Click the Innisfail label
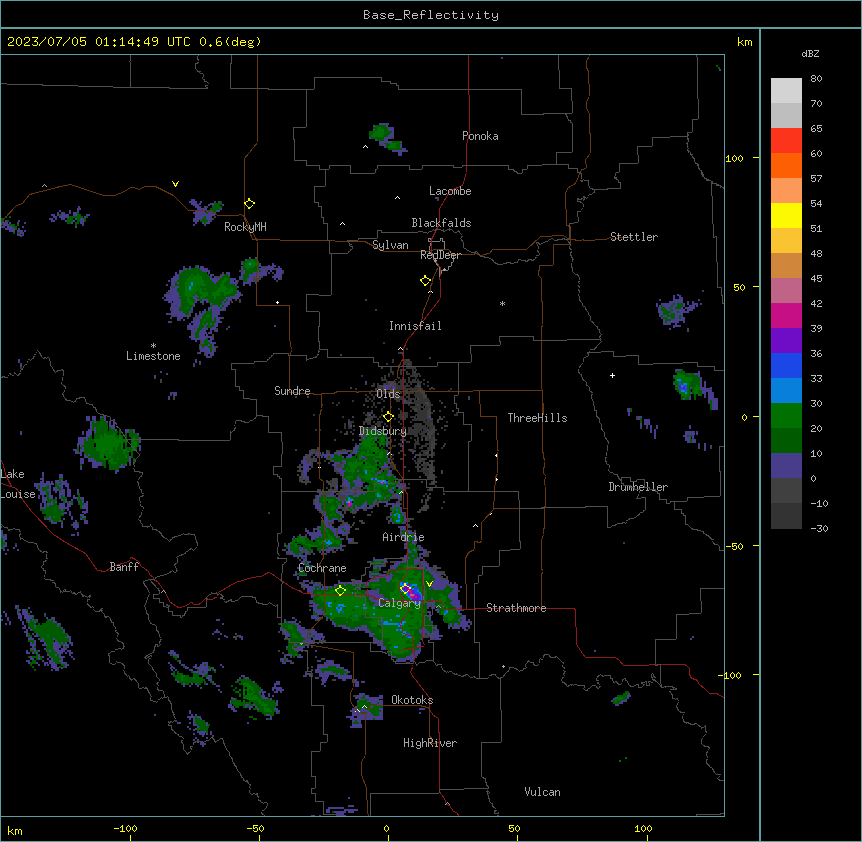The width and height of the screenshot is (862, 842). 415,326
